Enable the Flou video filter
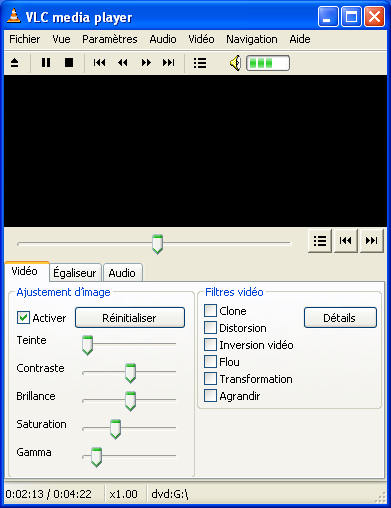The image size is (391, 508). coord(210,362)
